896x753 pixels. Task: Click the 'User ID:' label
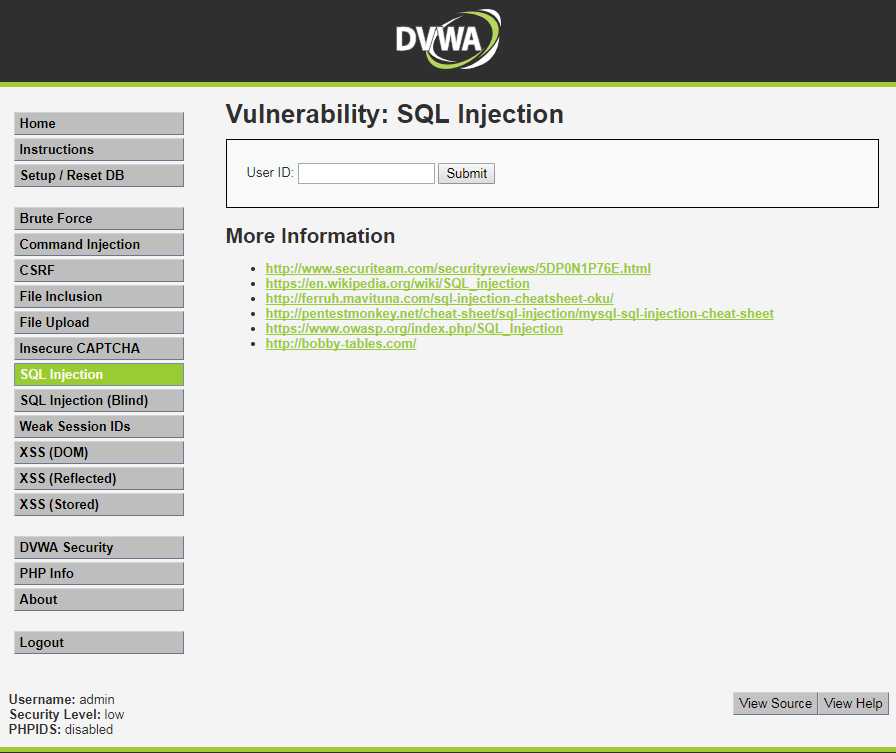click(x=270, y=173)
